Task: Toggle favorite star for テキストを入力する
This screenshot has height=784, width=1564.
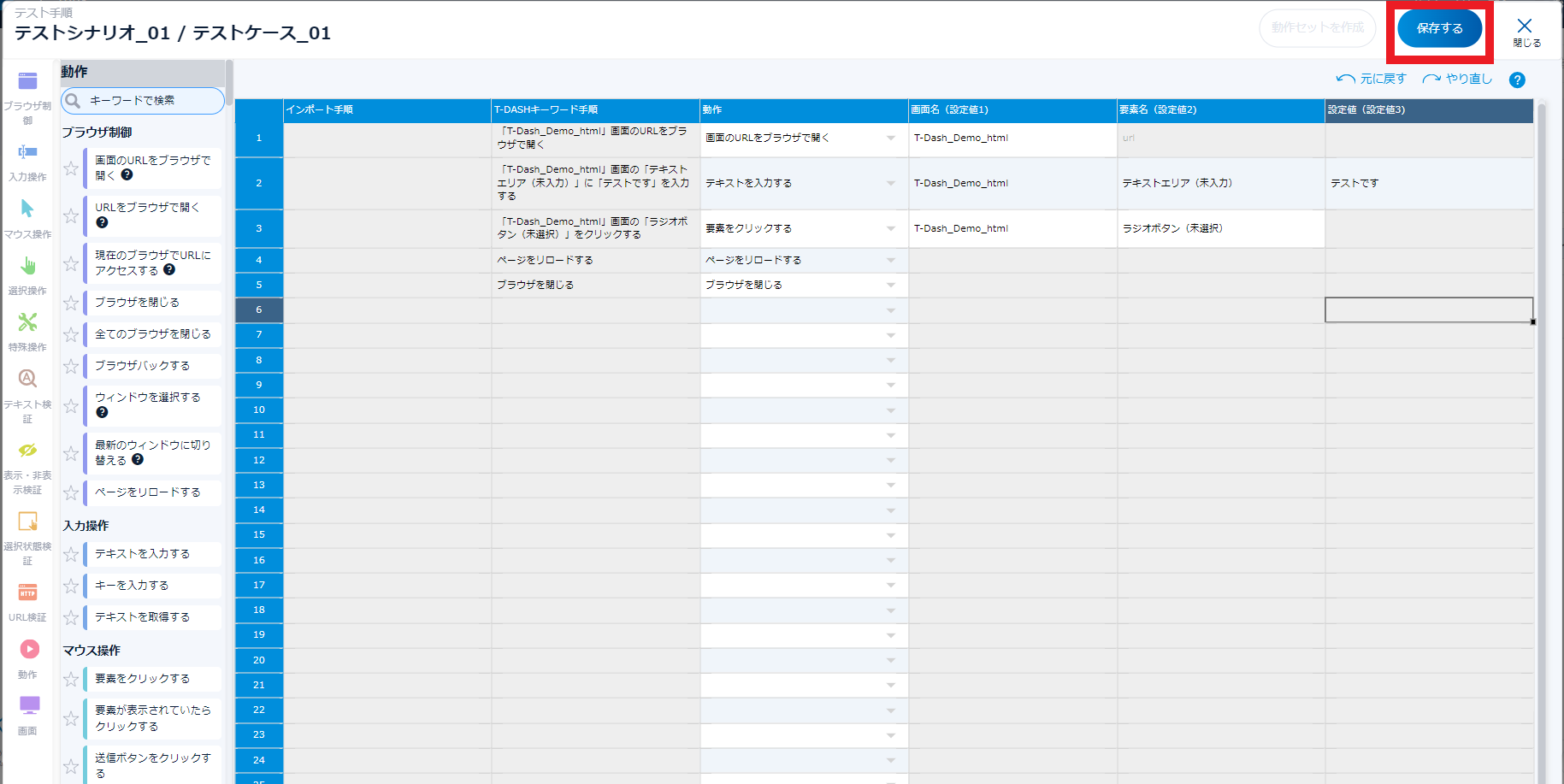Action: pyautogui.click(x=71, y=555)
